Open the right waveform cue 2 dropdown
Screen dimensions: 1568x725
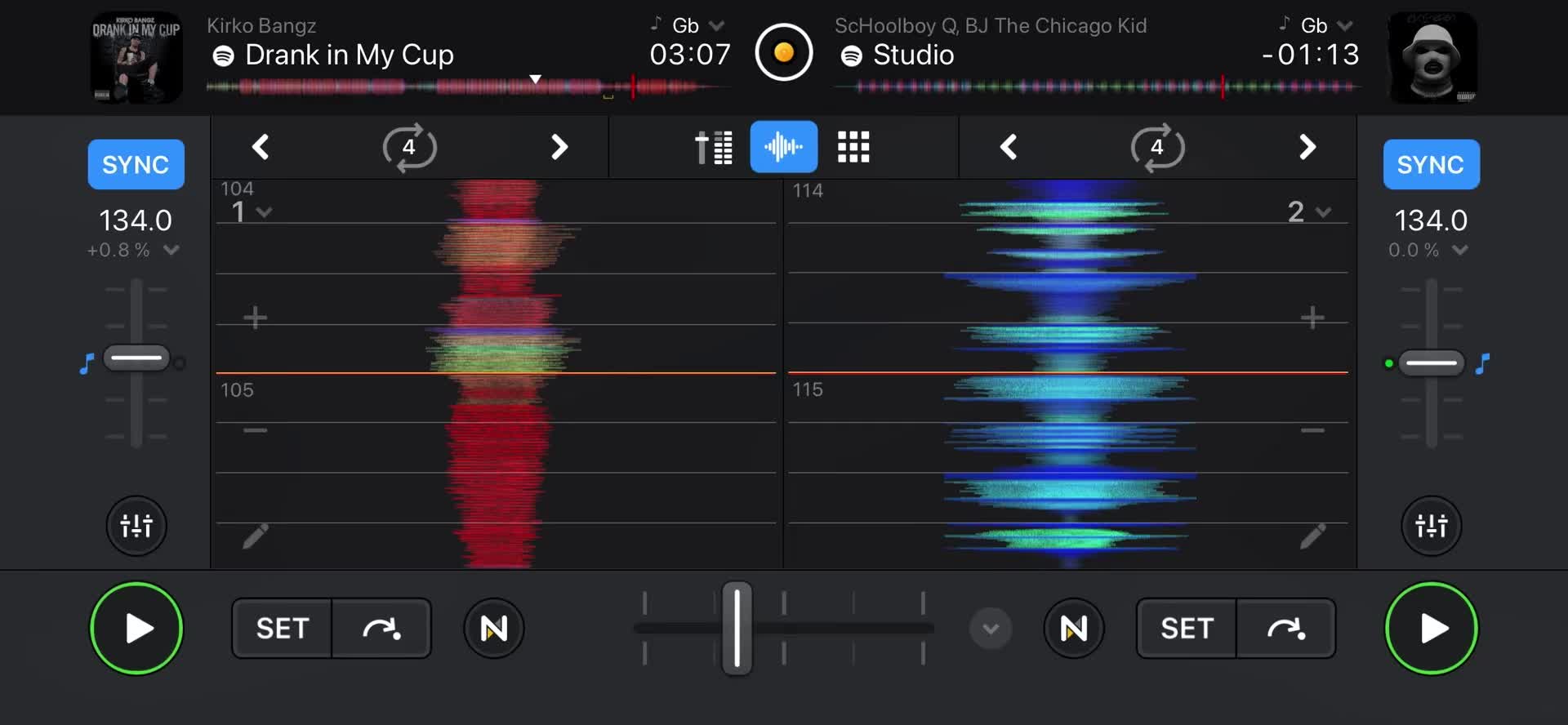(x=1309, y=212)
